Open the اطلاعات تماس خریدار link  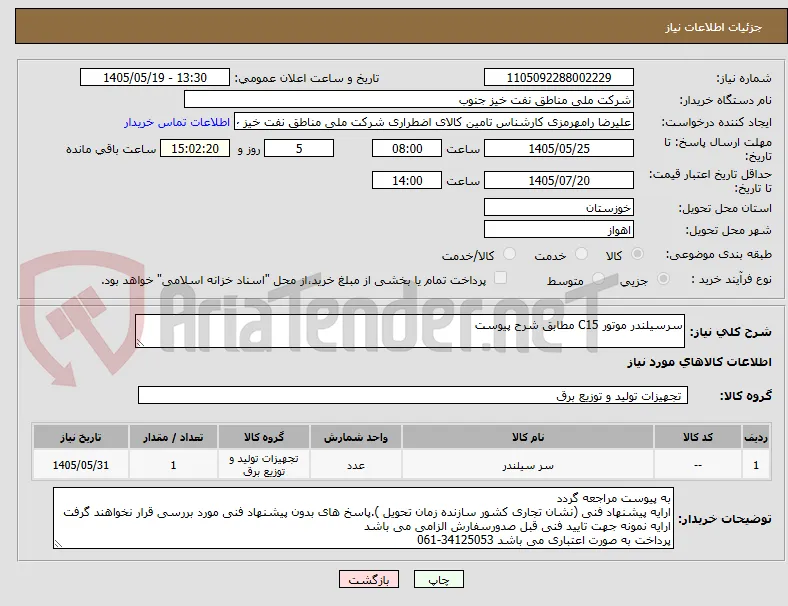point(177,123)
